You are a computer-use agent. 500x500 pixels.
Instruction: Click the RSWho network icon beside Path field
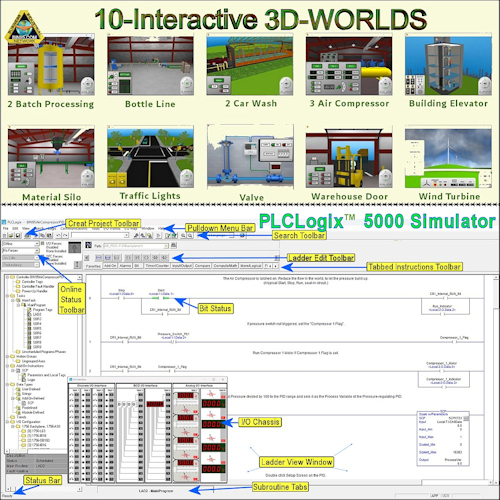[173, 245]
